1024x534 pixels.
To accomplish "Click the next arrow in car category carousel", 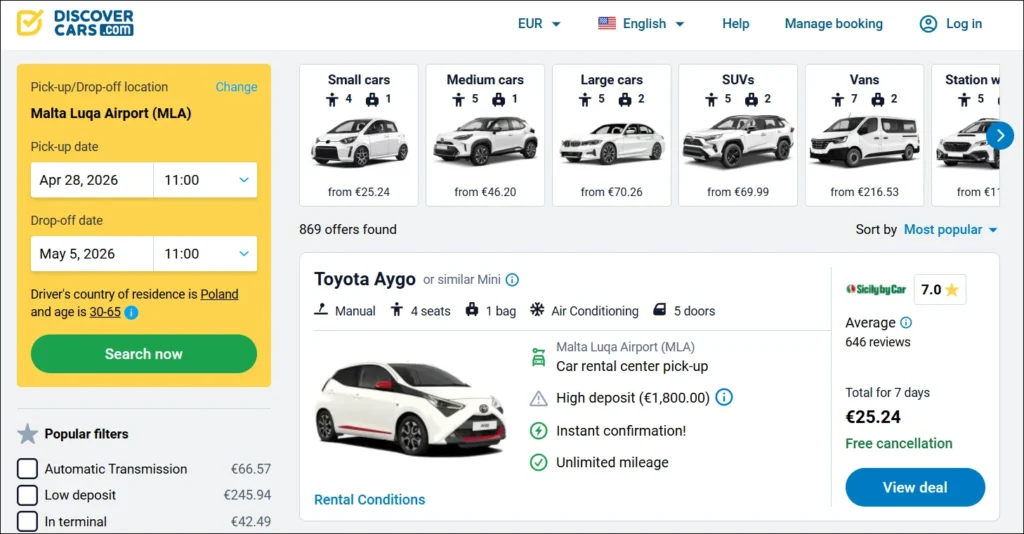I will pyautogui.click(x=1000, y=136).
